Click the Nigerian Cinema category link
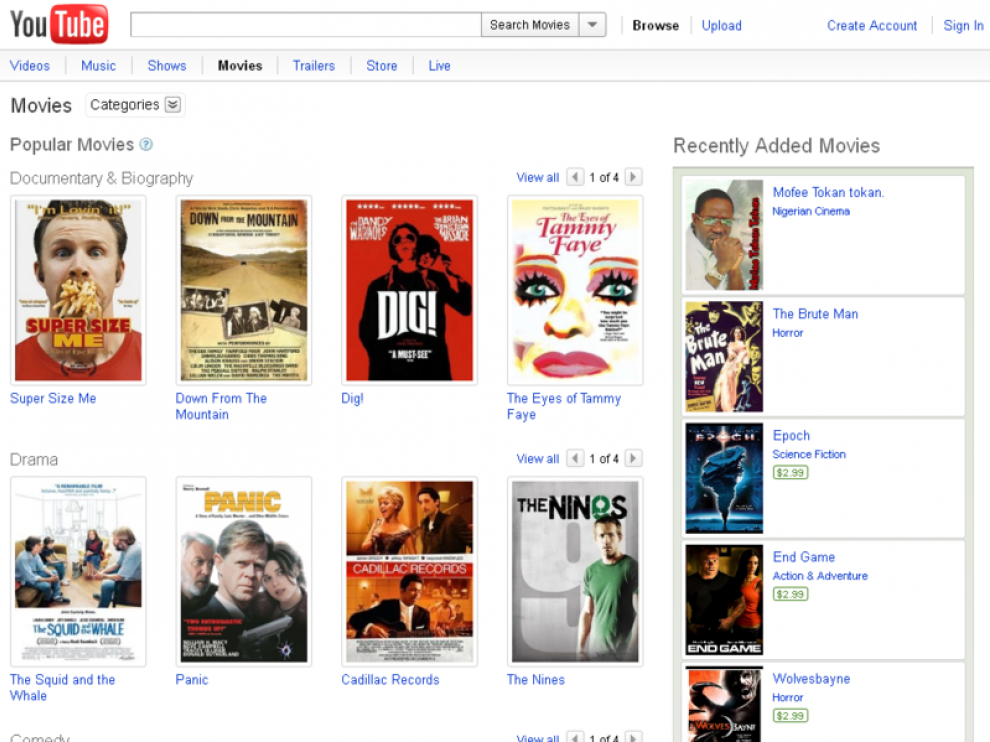This screenshot has height=742, width=990. coord(811,211)
